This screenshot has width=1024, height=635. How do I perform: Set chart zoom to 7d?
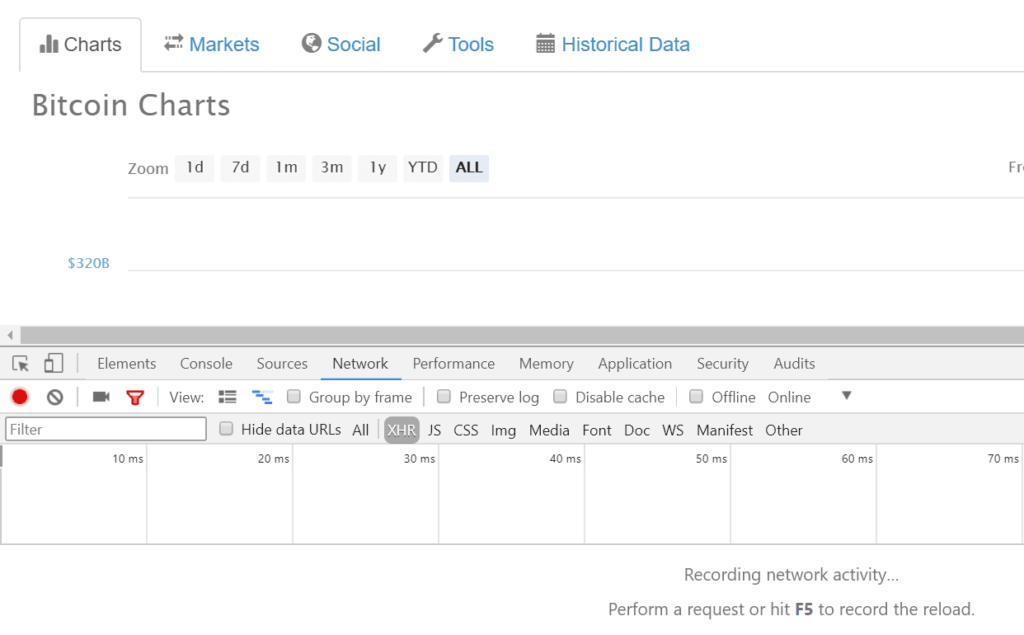tap(240, 168)
